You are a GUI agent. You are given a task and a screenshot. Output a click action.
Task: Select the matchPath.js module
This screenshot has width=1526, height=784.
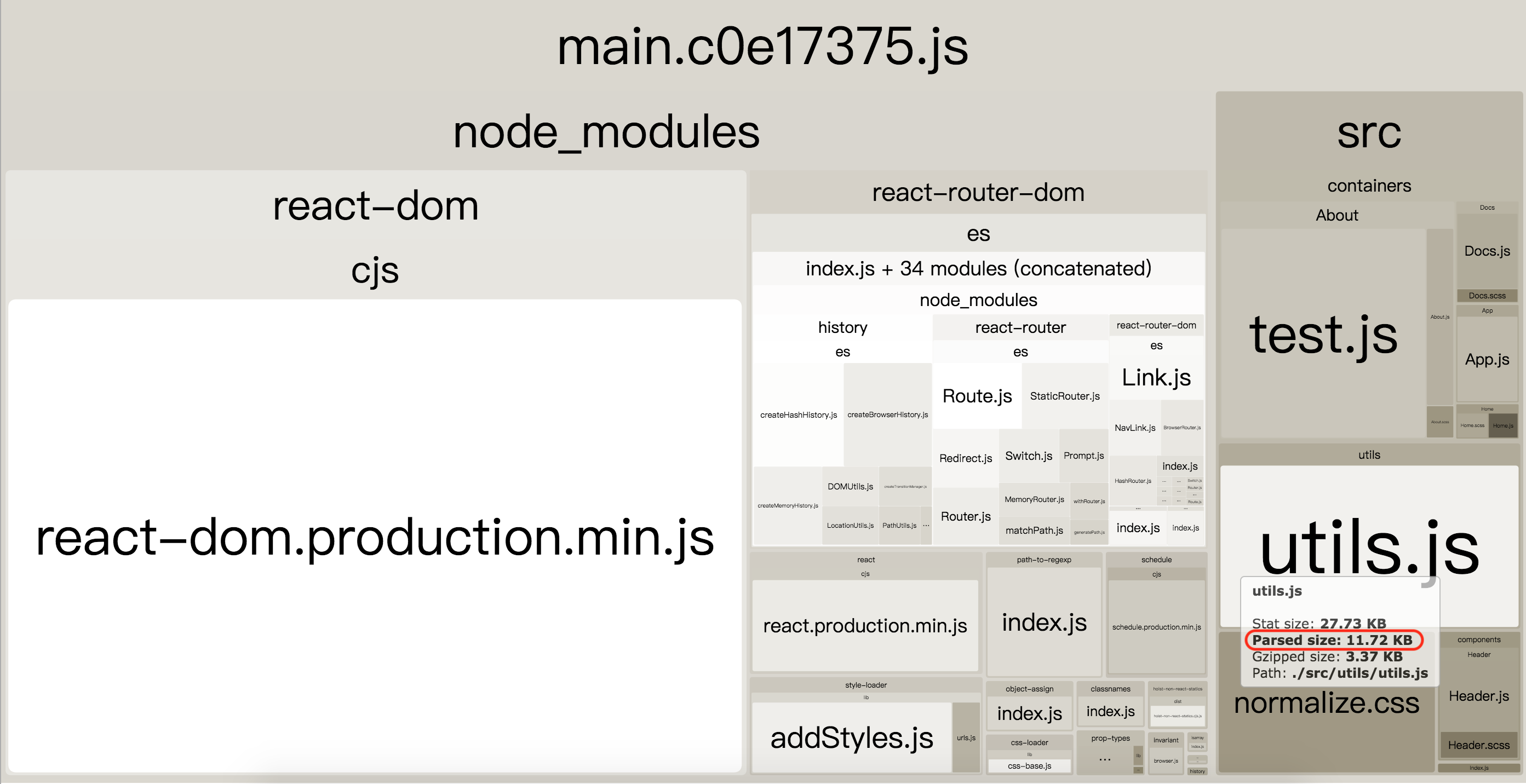tap(1034, 530)
